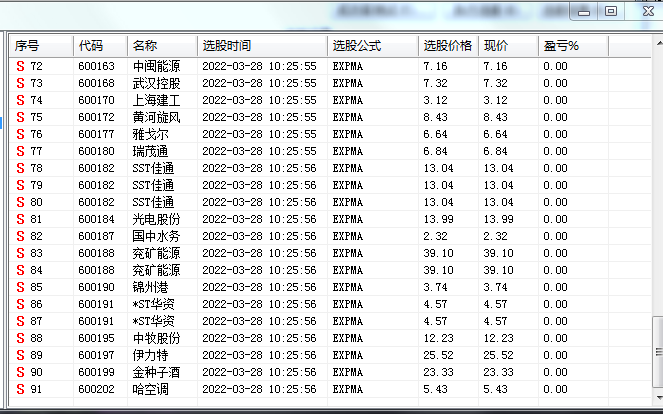Click 现价 value 13.99 in row 81
663x414 pixels.
[499, 219]
